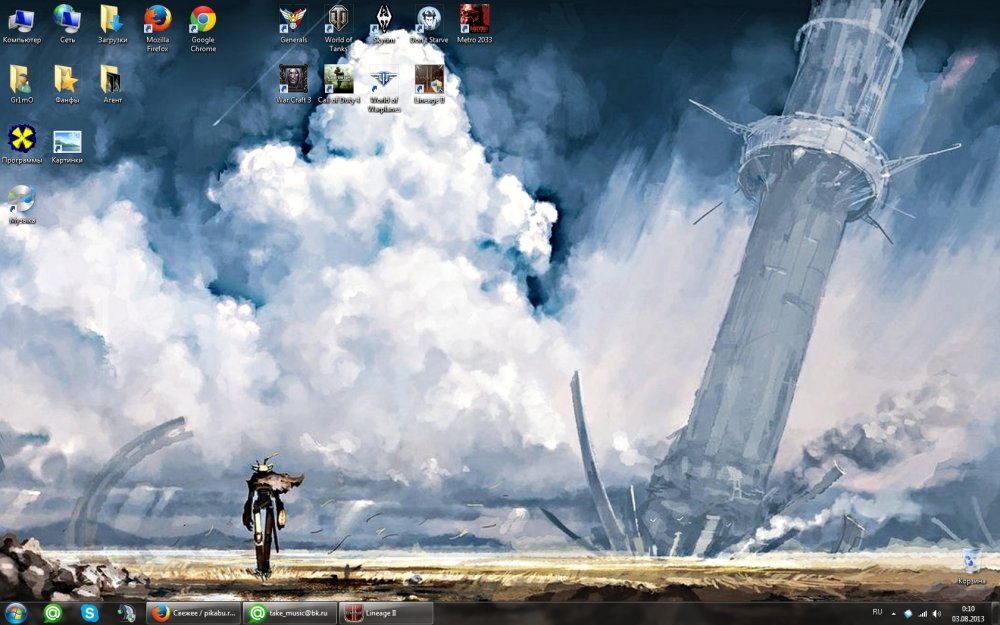The image size is (1000, 625).
Task: Select the World of Warplanes shortcut
Action: coord(384,89)
